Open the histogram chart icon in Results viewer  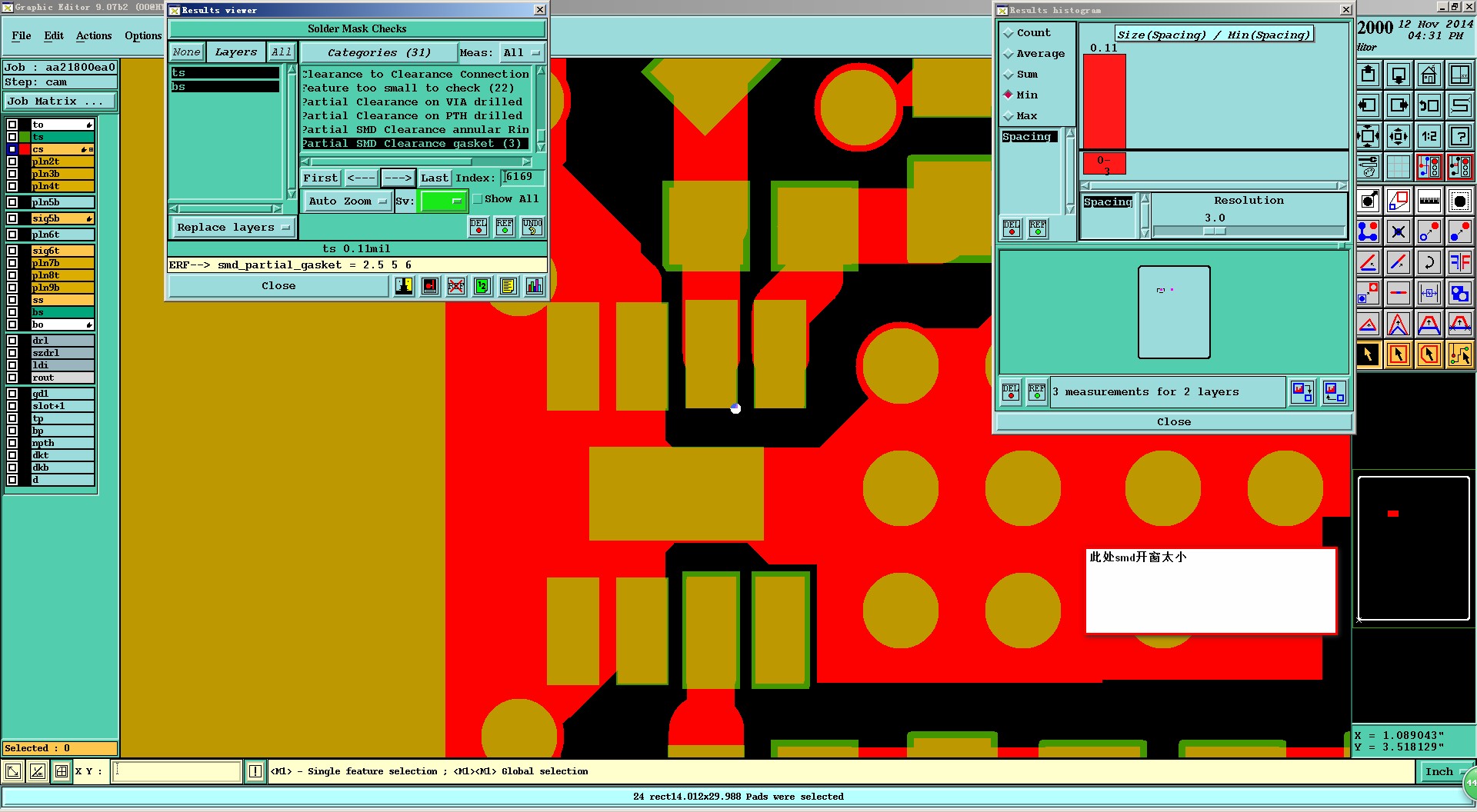tap(534, 286)
